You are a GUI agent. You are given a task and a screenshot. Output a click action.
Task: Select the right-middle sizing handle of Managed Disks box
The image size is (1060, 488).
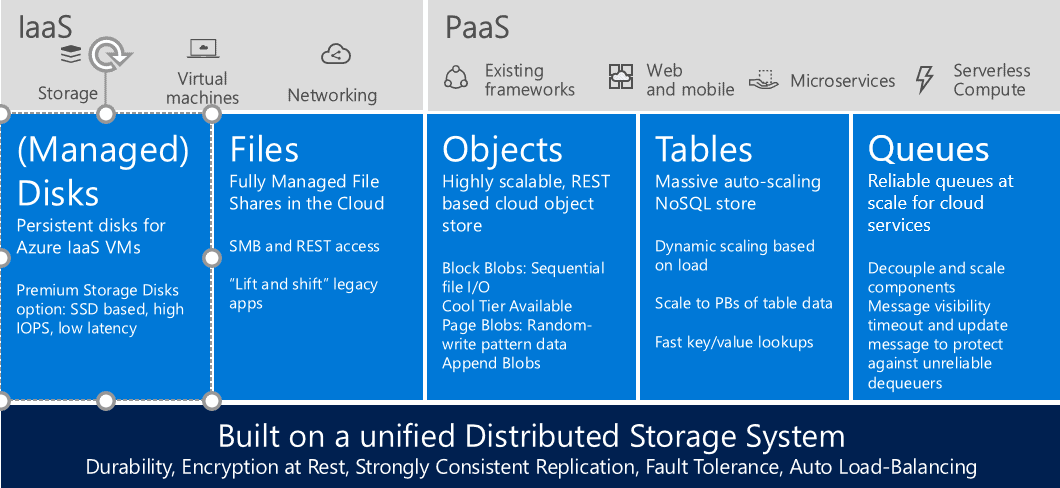click(x=212, y=258)
